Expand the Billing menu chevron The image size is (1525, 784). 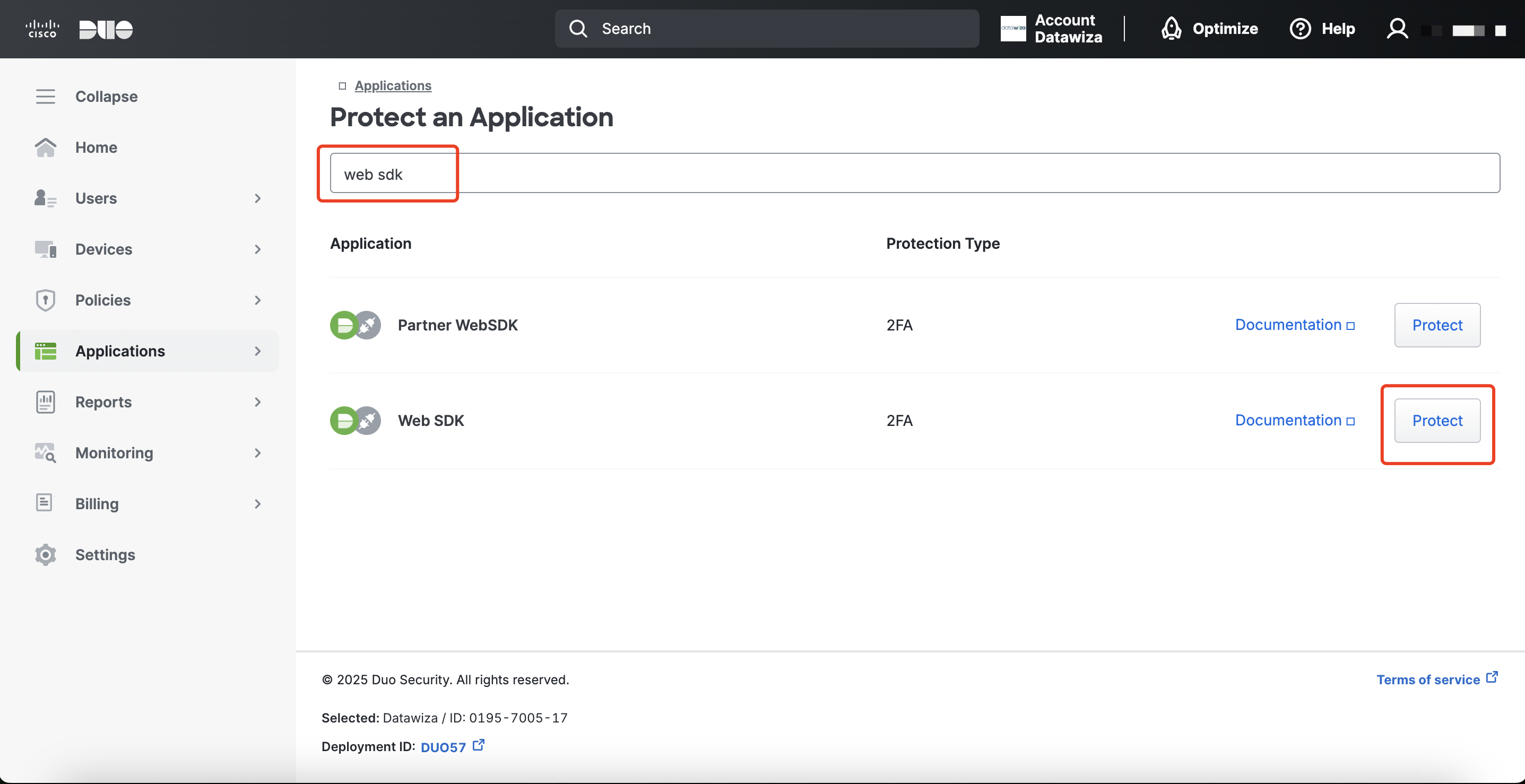257,503
